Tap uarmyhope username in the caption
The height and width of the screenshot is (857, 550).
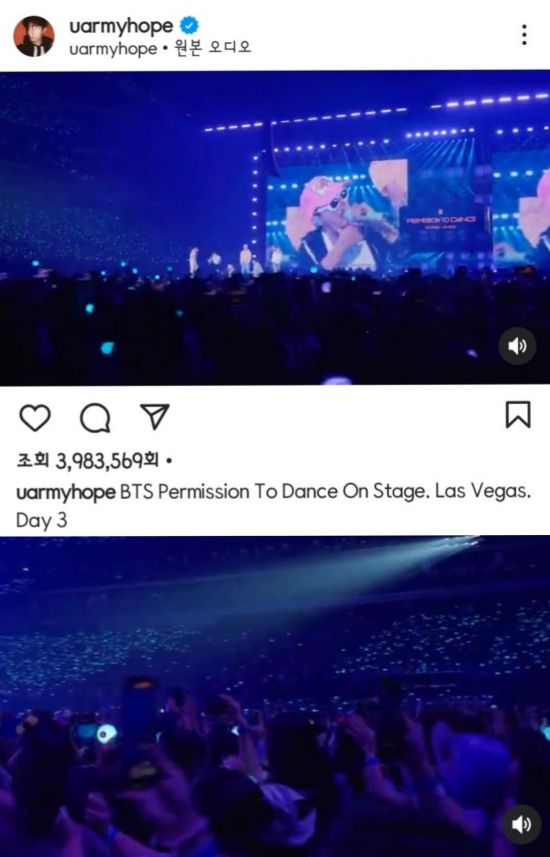66,492
